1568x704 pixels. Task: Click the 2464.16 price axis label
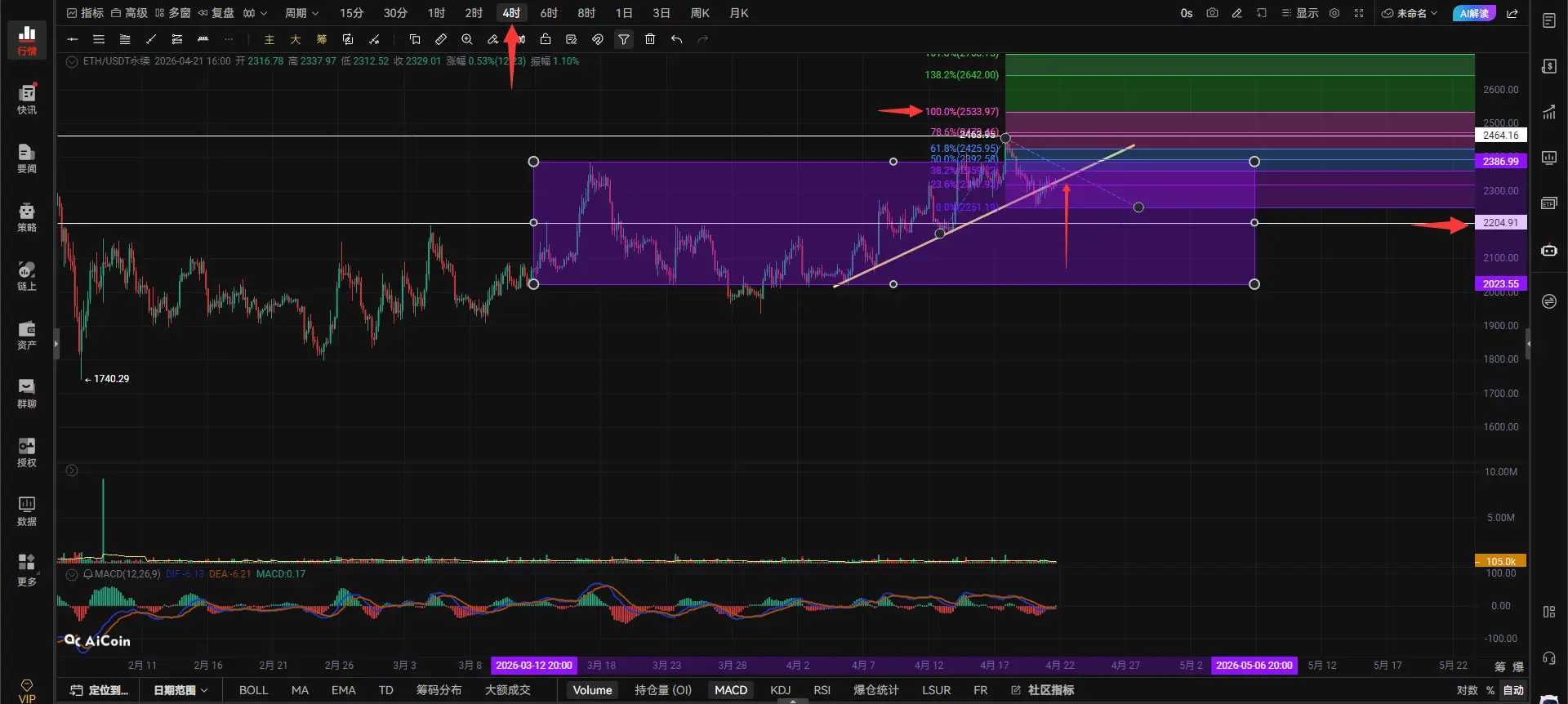1501,136
